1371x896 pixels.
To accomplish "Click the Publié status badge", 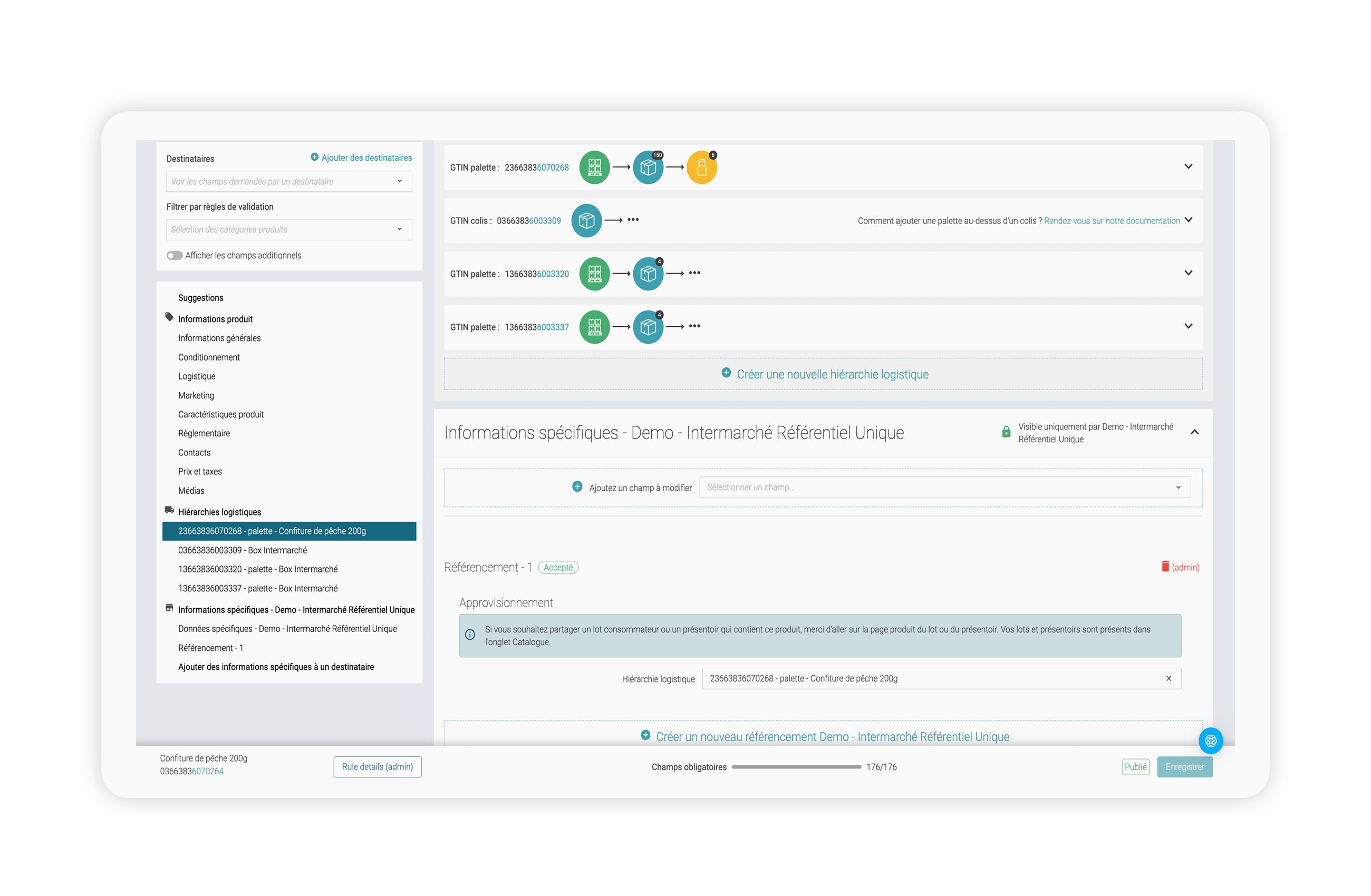I will click(x=1135, y=766).
